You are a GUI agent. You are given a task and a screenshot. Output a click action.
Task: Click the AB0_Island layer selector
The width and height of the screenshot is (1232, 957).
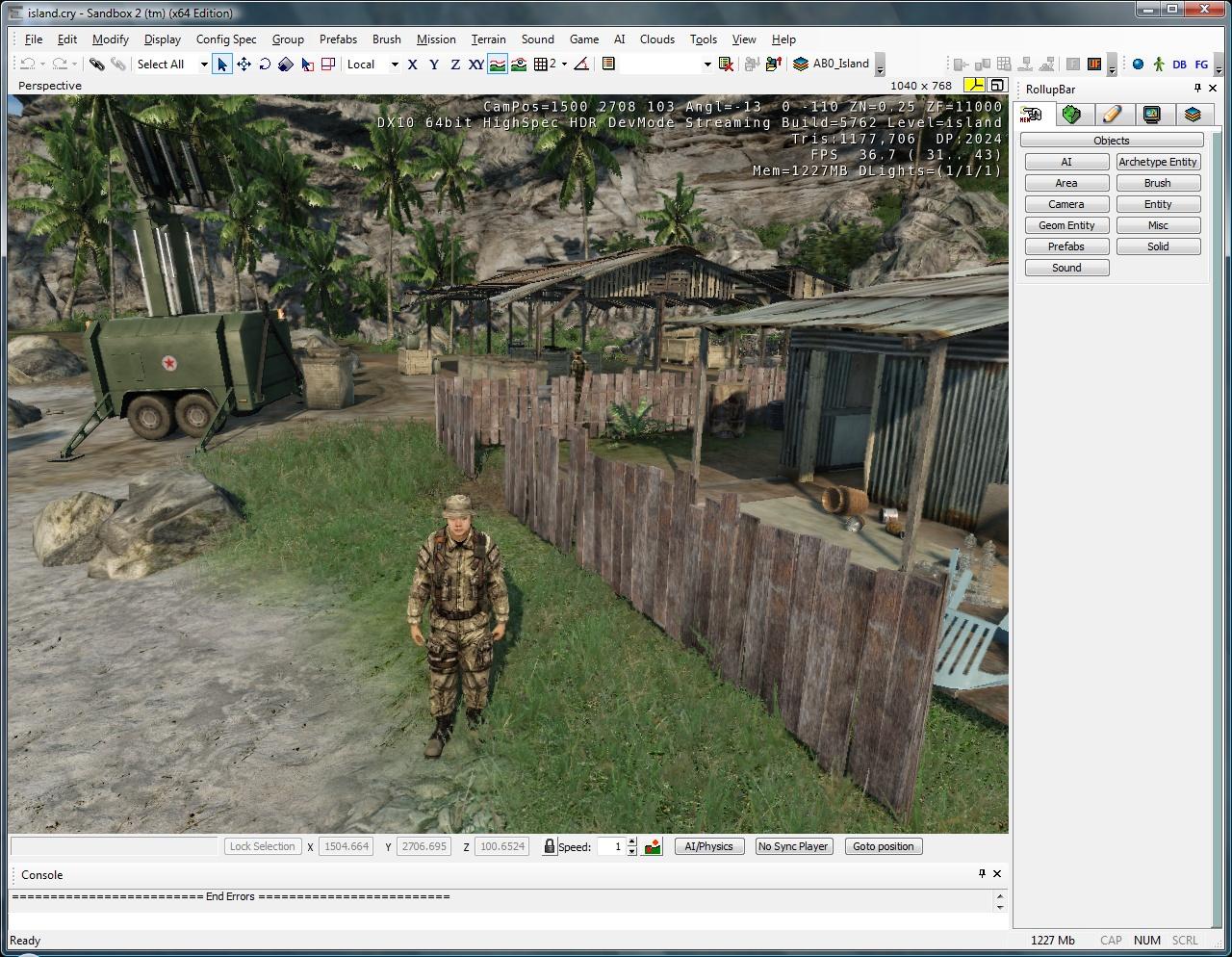coord(832,65)
